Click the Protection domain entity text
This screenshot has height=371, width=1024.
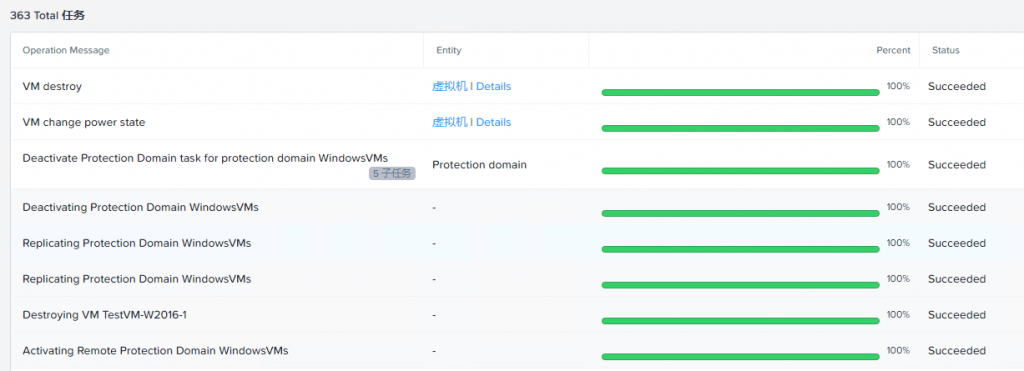[479, 165]
